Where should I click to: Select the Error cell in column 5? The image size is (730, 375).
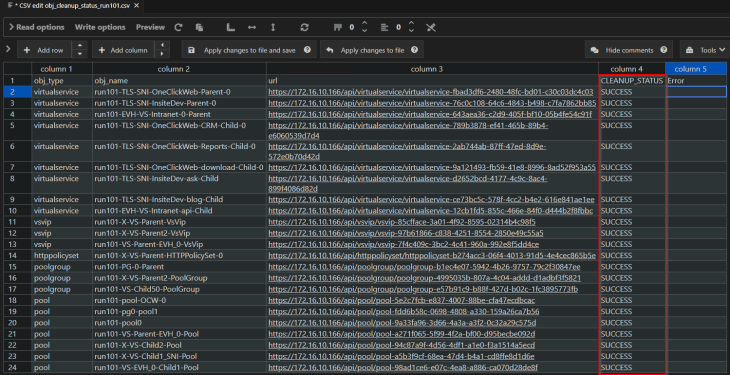(696, 81)
